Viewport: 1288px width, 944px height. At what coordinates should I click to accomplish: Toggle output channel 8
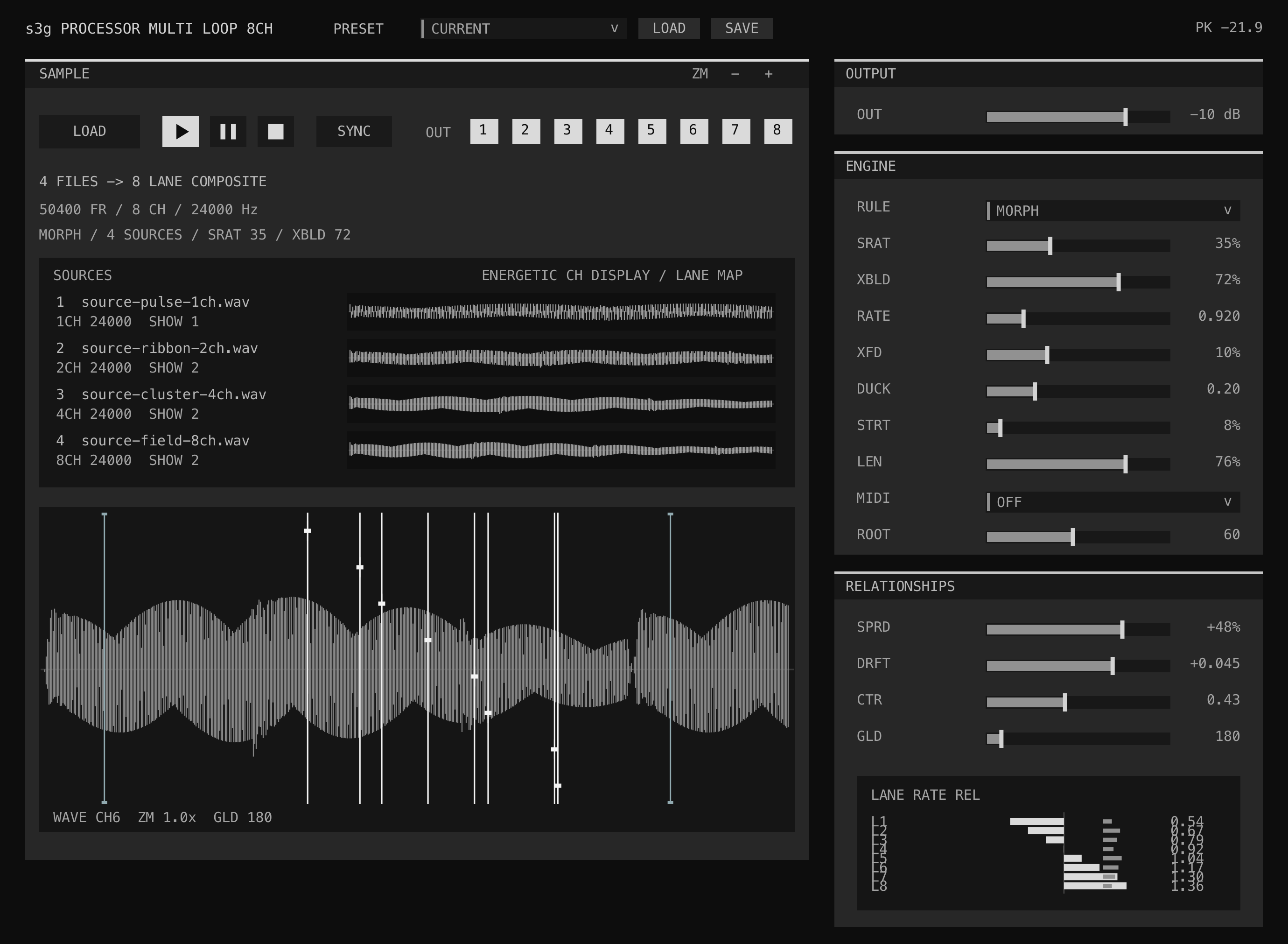click(x=778, y=132)
